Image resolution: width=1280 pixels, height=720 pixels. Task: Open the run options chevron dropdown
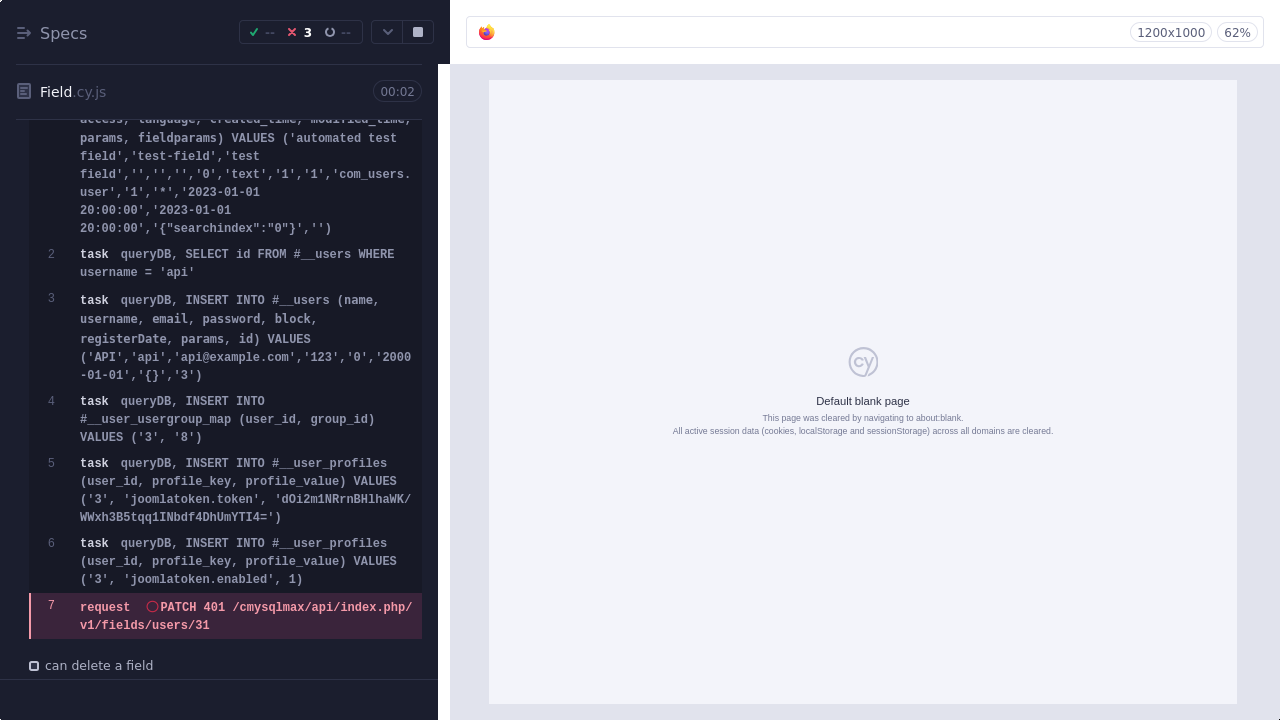387,32
